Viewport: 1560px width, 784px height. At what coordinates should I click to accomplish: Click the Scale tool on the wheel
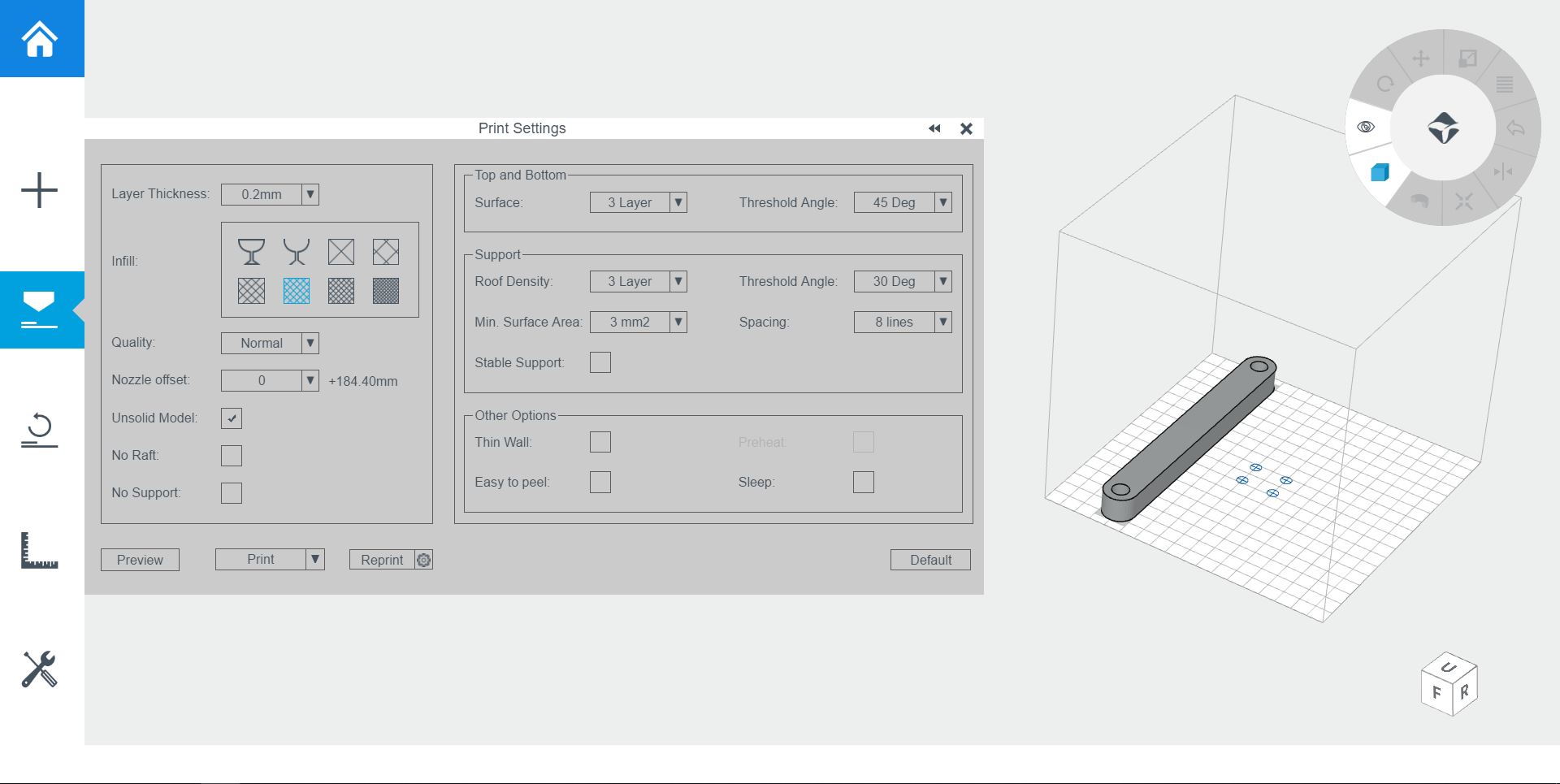(1467, 58)
